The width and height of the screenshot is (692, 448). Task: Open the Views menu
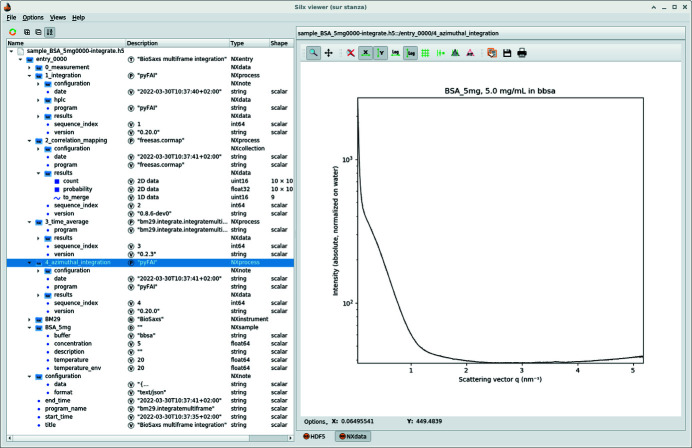pyautogui.click(x=57, y=17)
